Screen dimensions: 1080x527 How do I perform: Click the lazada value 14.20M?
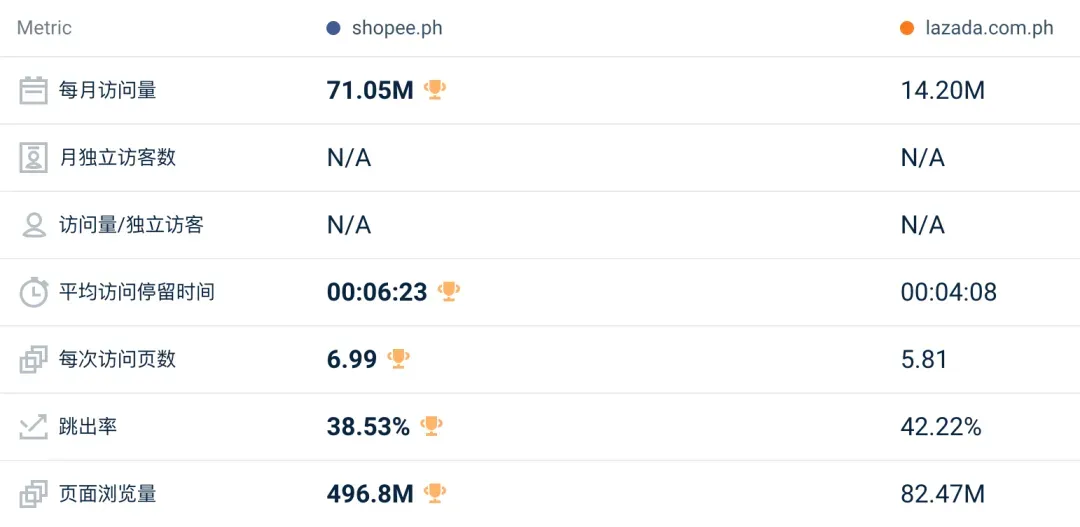click(x=943, y=90)
